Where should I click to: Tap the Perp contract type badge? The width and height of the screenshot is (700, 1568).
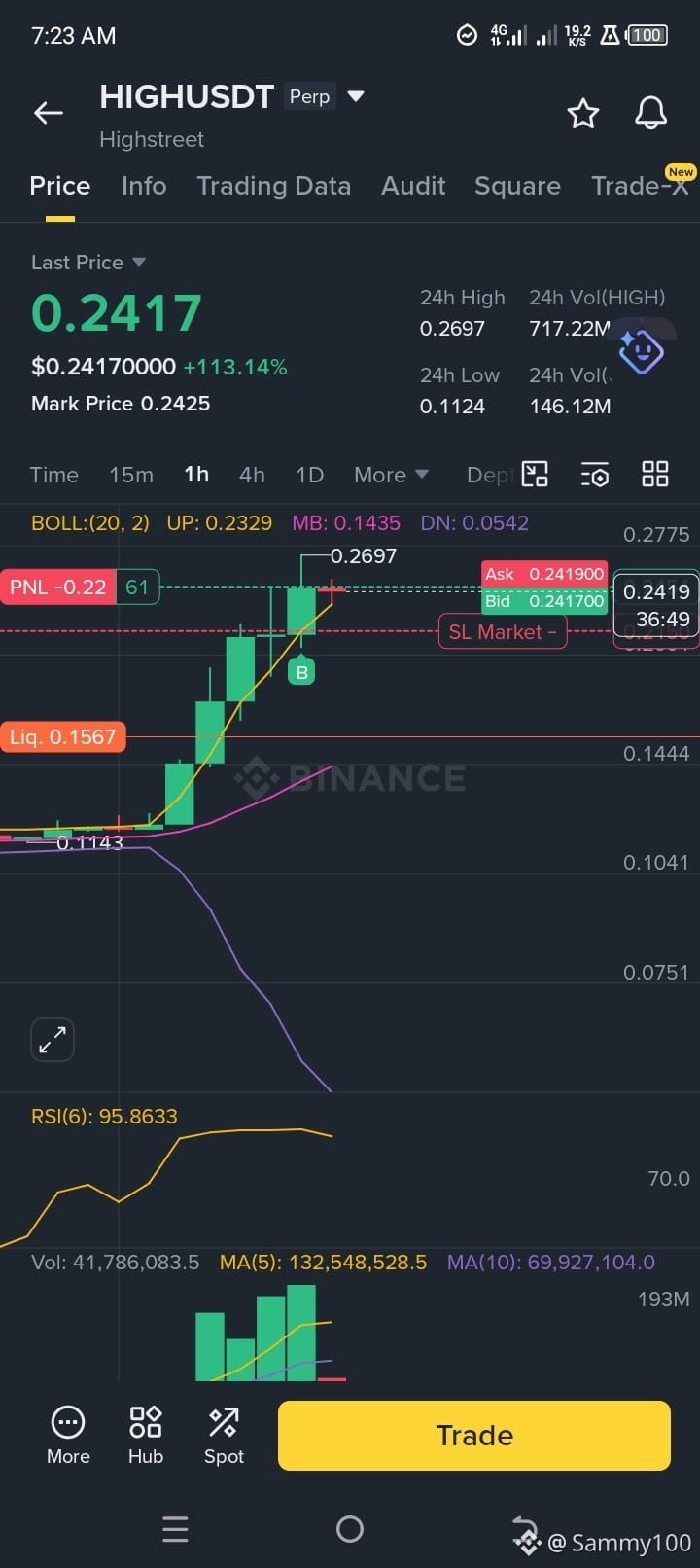pos(309,96)
